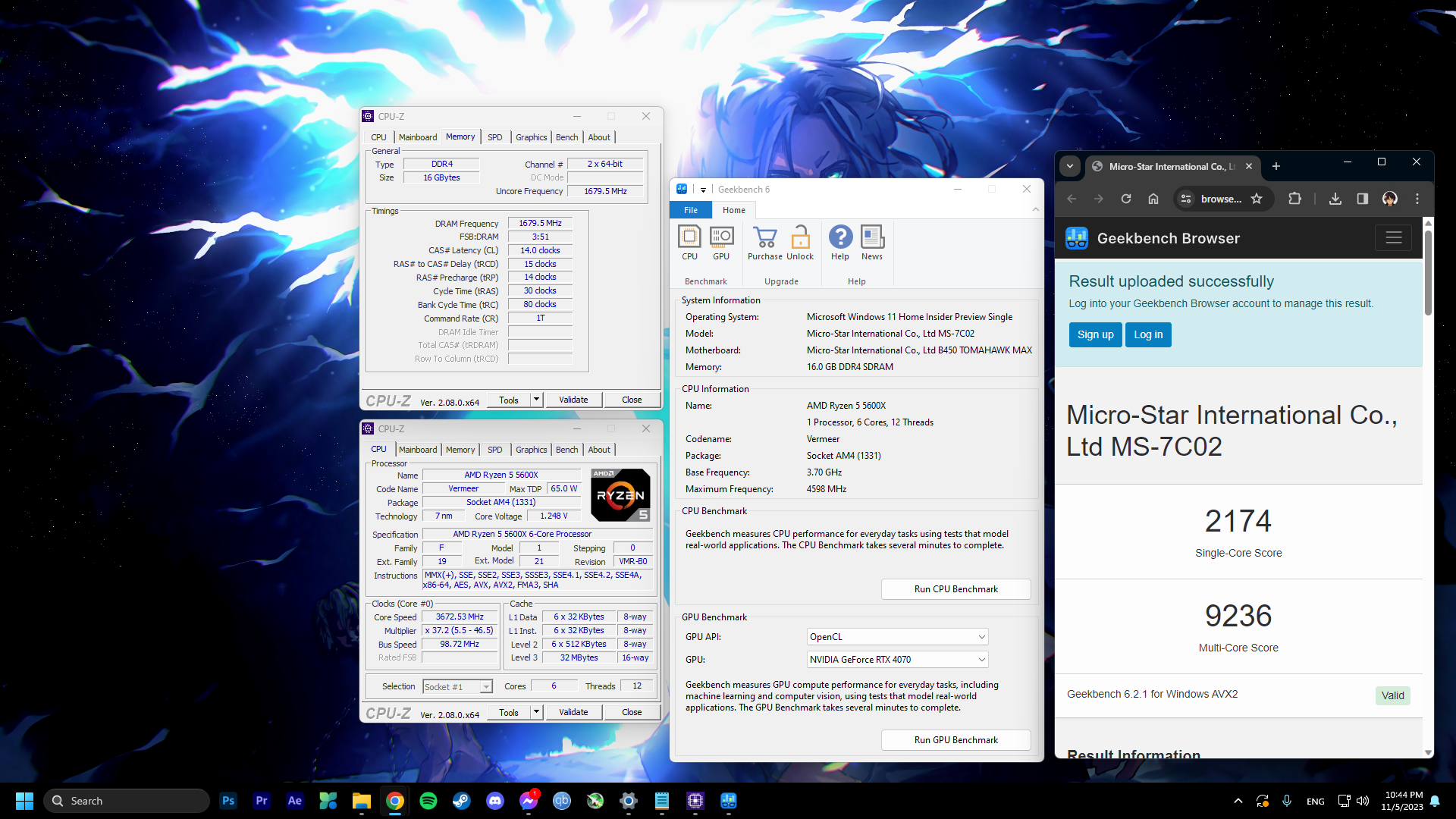Close the Micro-Star International Chrome tab
The height and width of the screenshot is (819, 1456).
[1249, 166]
